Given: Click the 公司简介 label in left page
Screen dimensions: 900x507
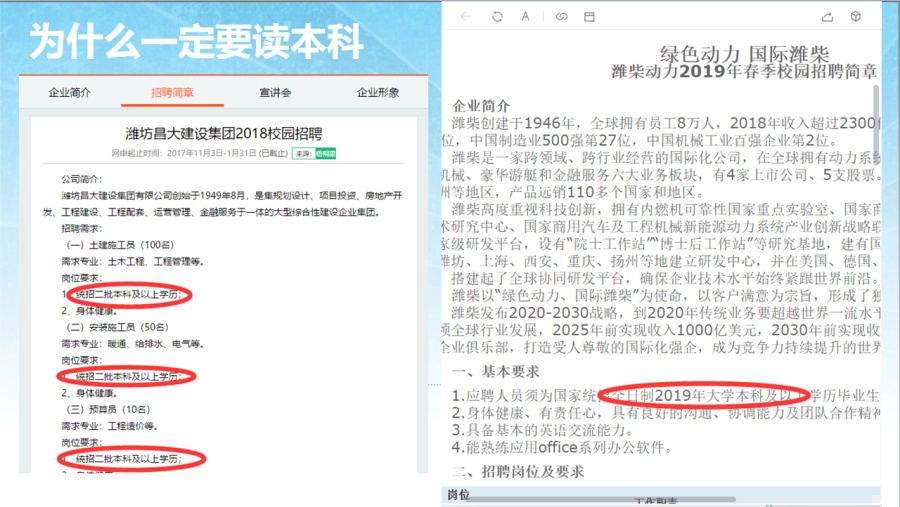Looking at the screenshot, I should (82, 179).
